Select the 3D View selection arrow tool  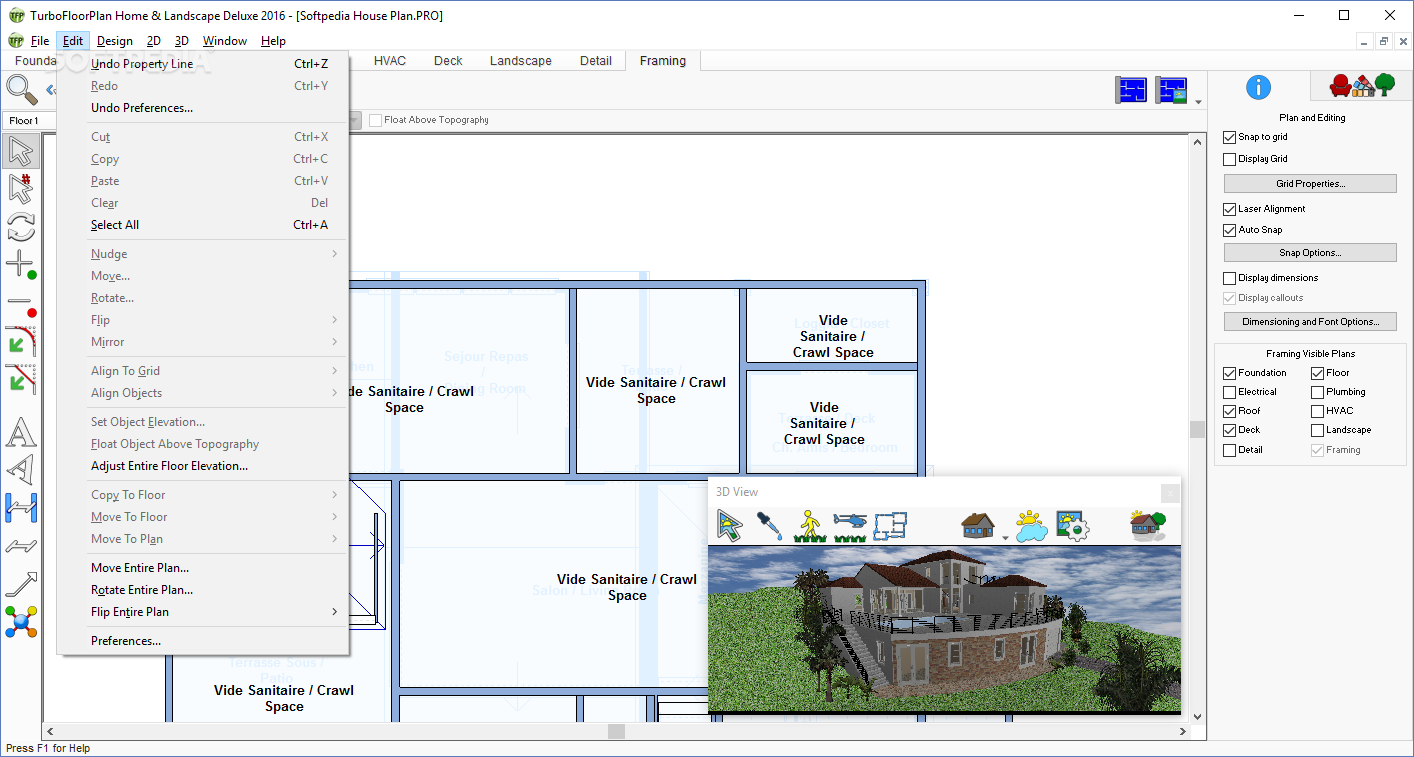730,525
